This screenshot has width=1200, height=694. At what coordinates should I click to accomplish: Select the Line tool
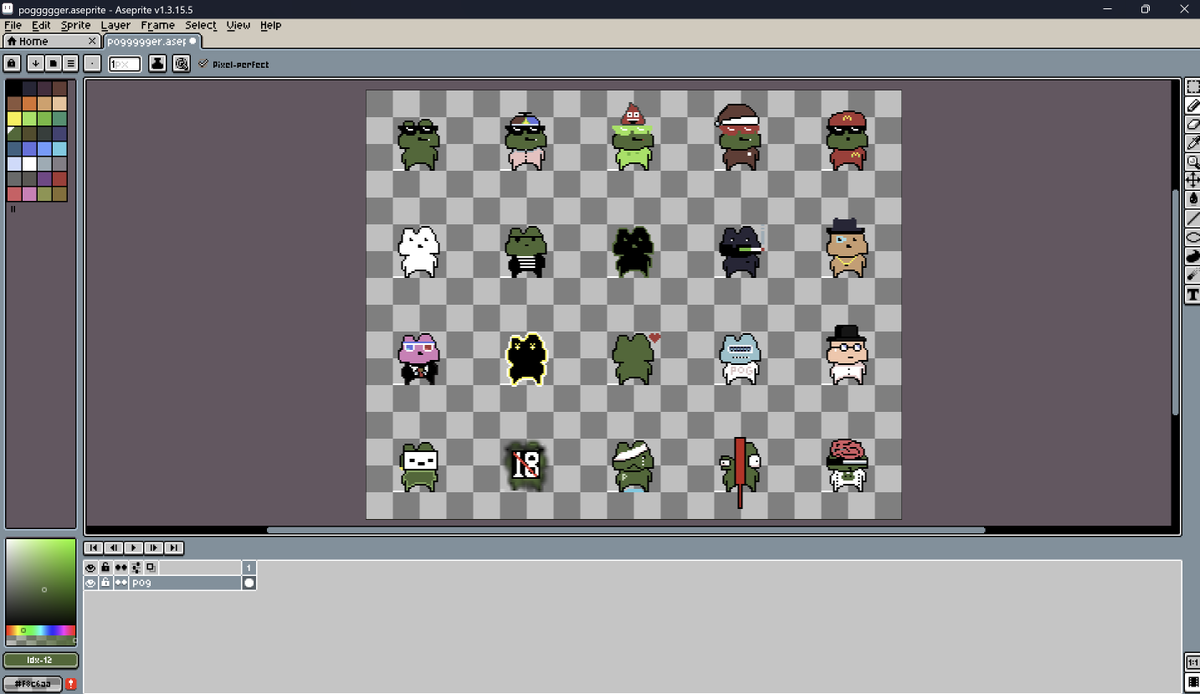click(1192, 218)
